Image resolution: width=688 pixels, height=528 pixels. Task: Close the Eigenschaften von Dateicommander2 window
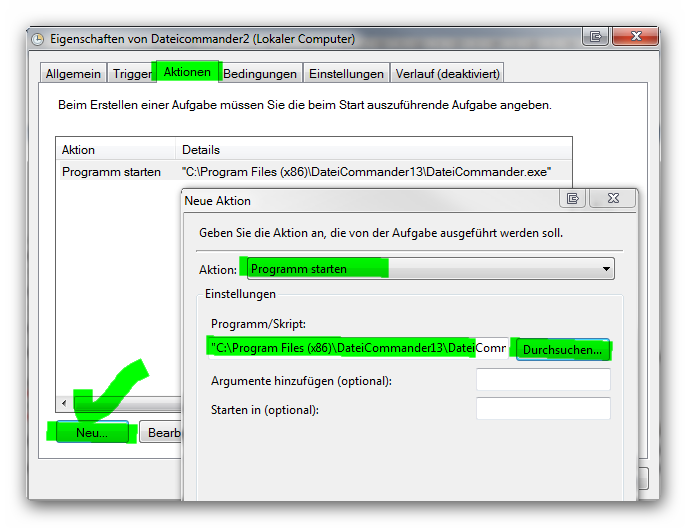(x=636, y=37)
